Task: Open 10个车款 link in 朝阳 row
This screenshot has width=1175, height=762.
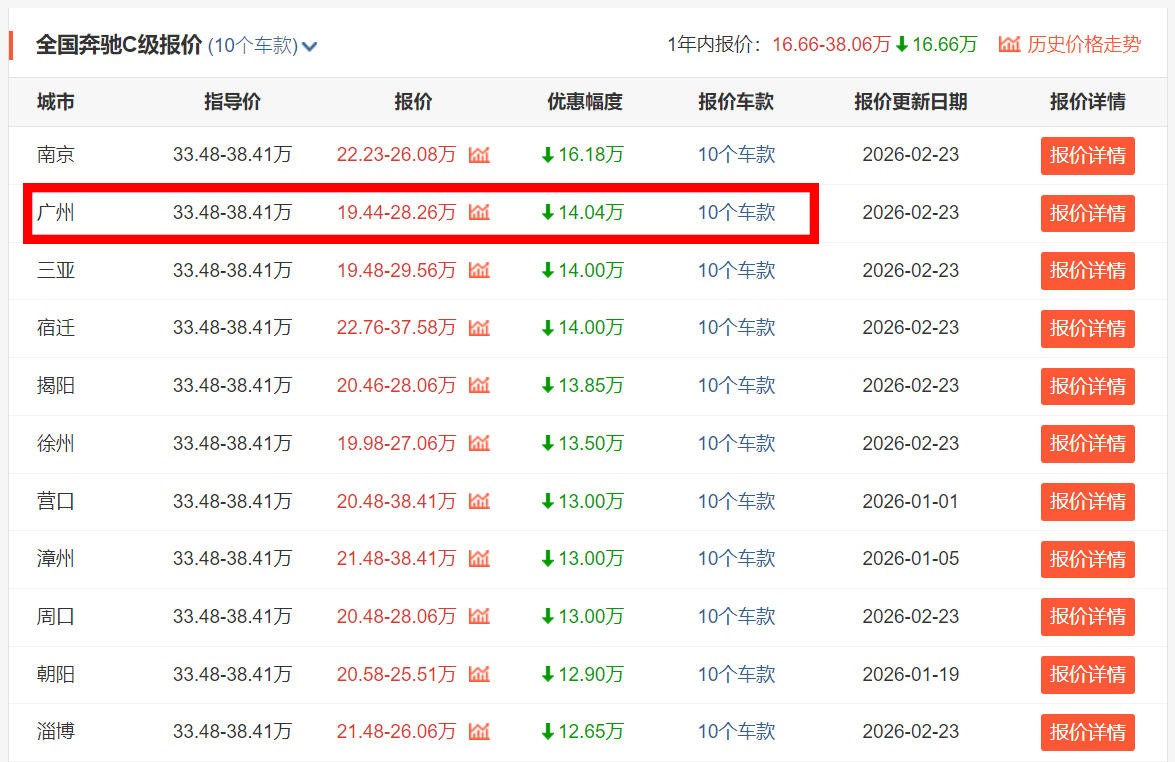Action: pos(737,674)
